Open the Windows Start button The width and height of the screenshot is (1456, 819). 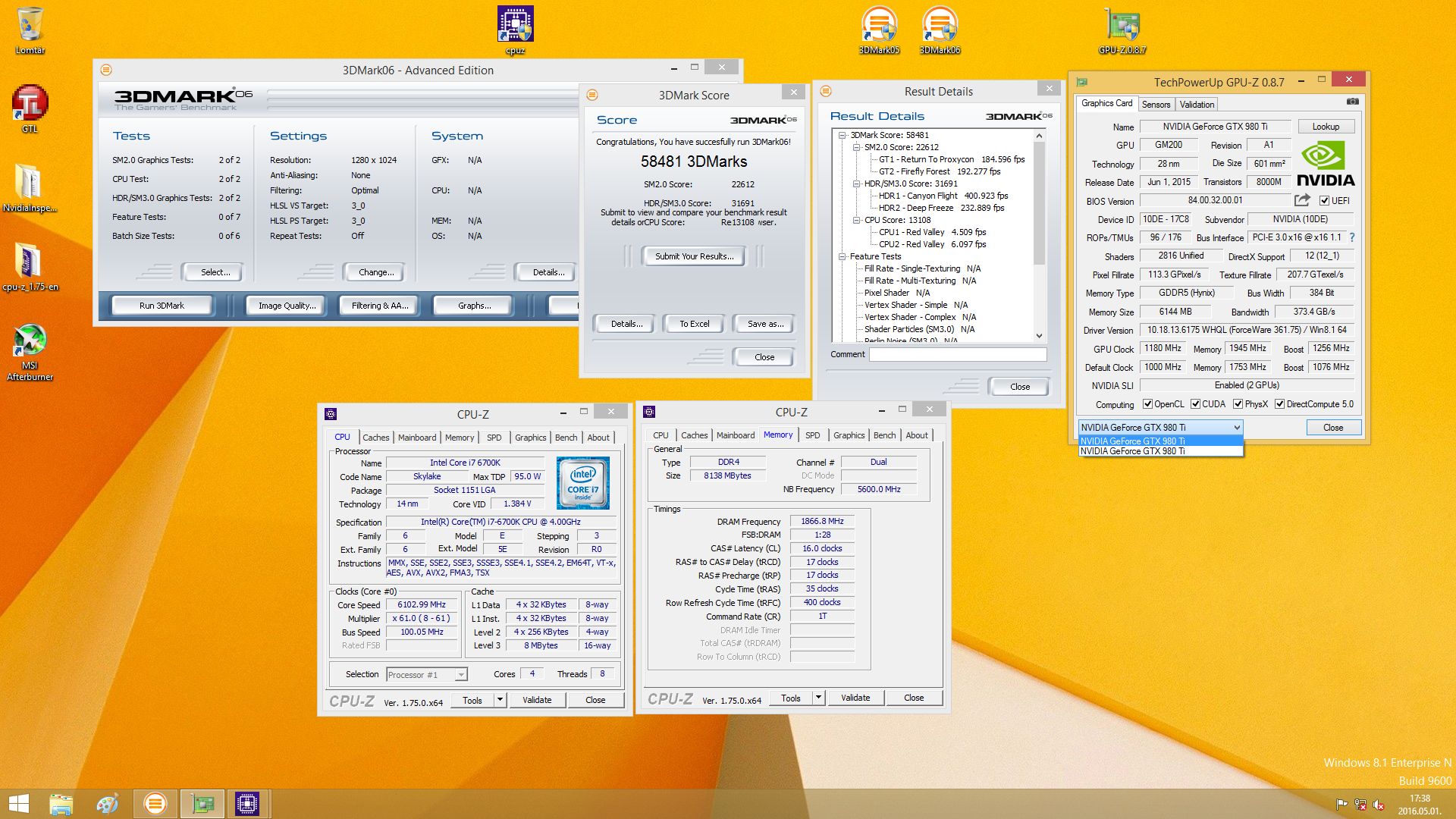[18, 804]
